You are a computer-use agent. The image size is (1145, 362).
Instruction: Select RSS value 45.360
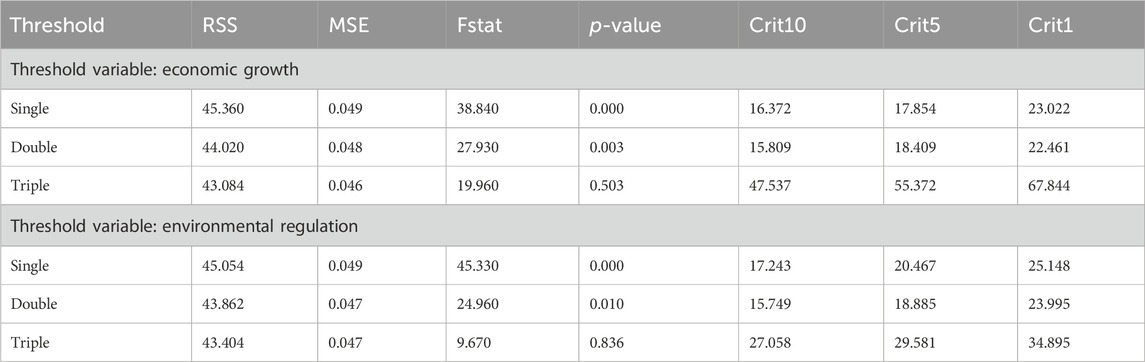coord(223,109)
